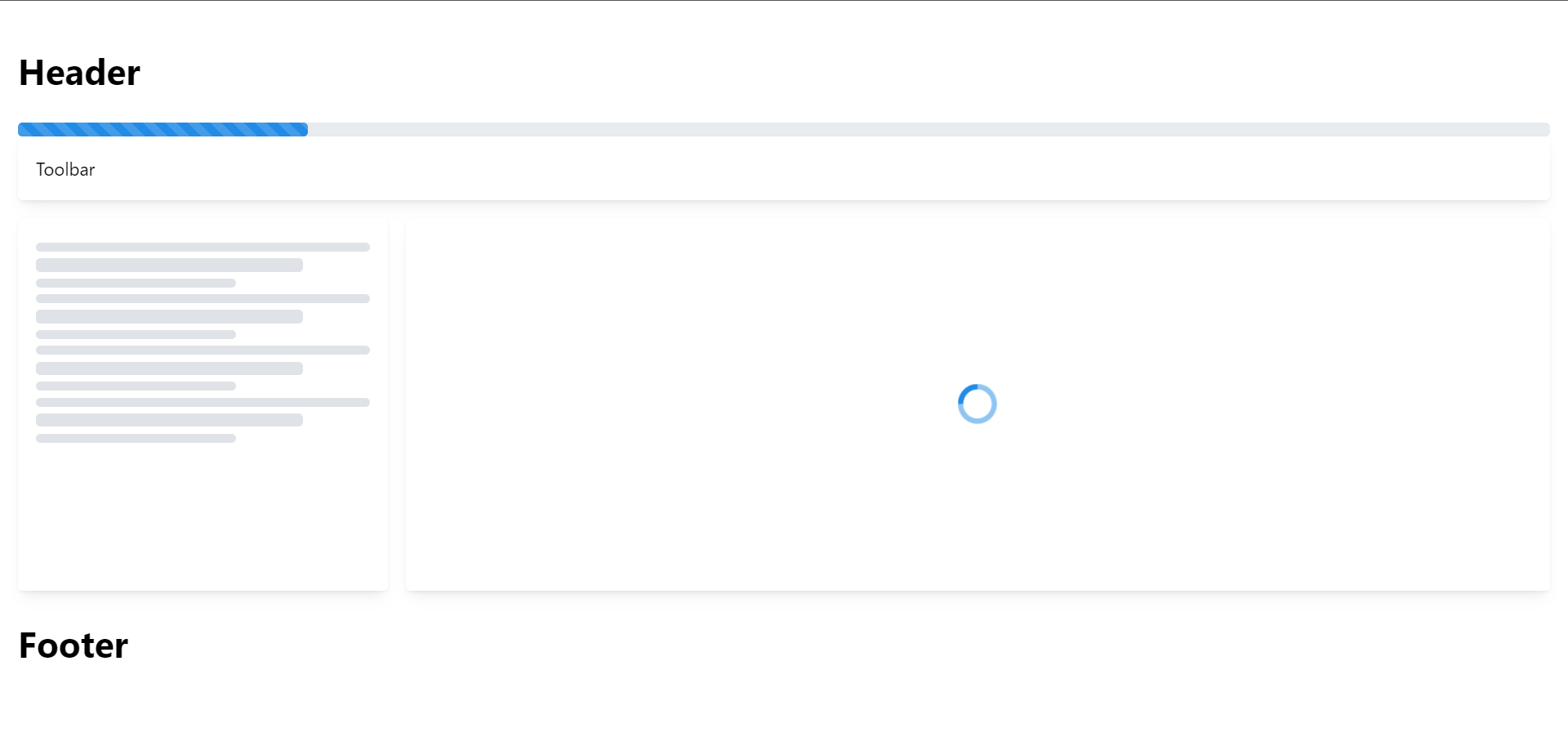The height and width of the screenshot is (737, 1568).
Task: Click the topmost skeleton line in sidebar
Action: click(203, 247)
